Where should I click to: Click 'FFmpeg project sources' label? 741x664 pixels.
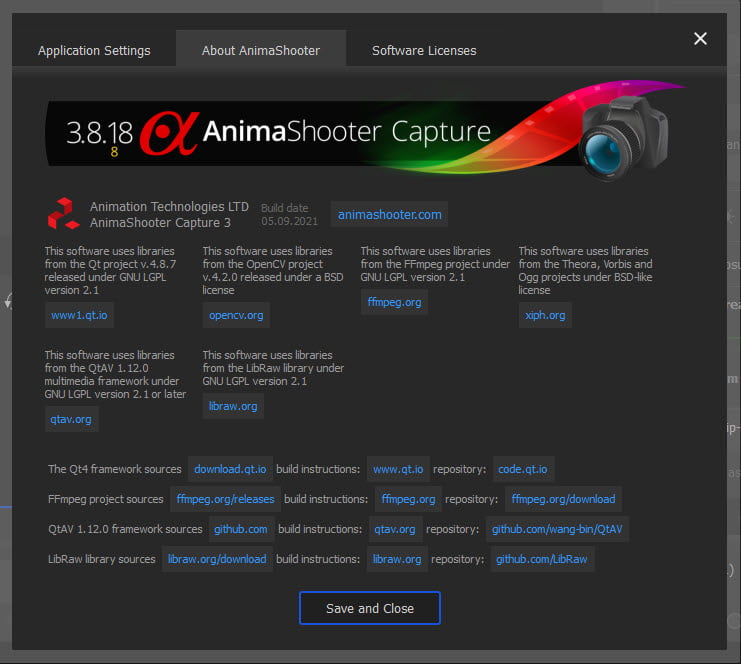[x=105, y=500]
